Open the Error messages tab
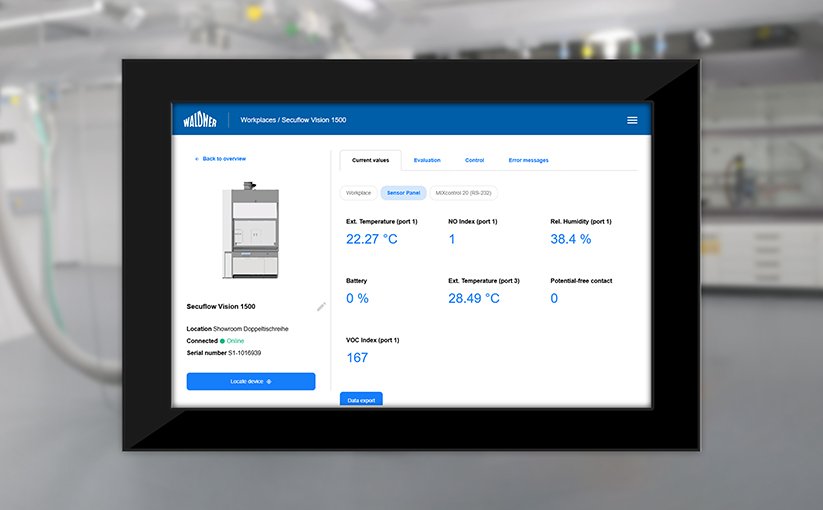The width and height of the screenshot is (823, 510). click(x=529, y=160)
